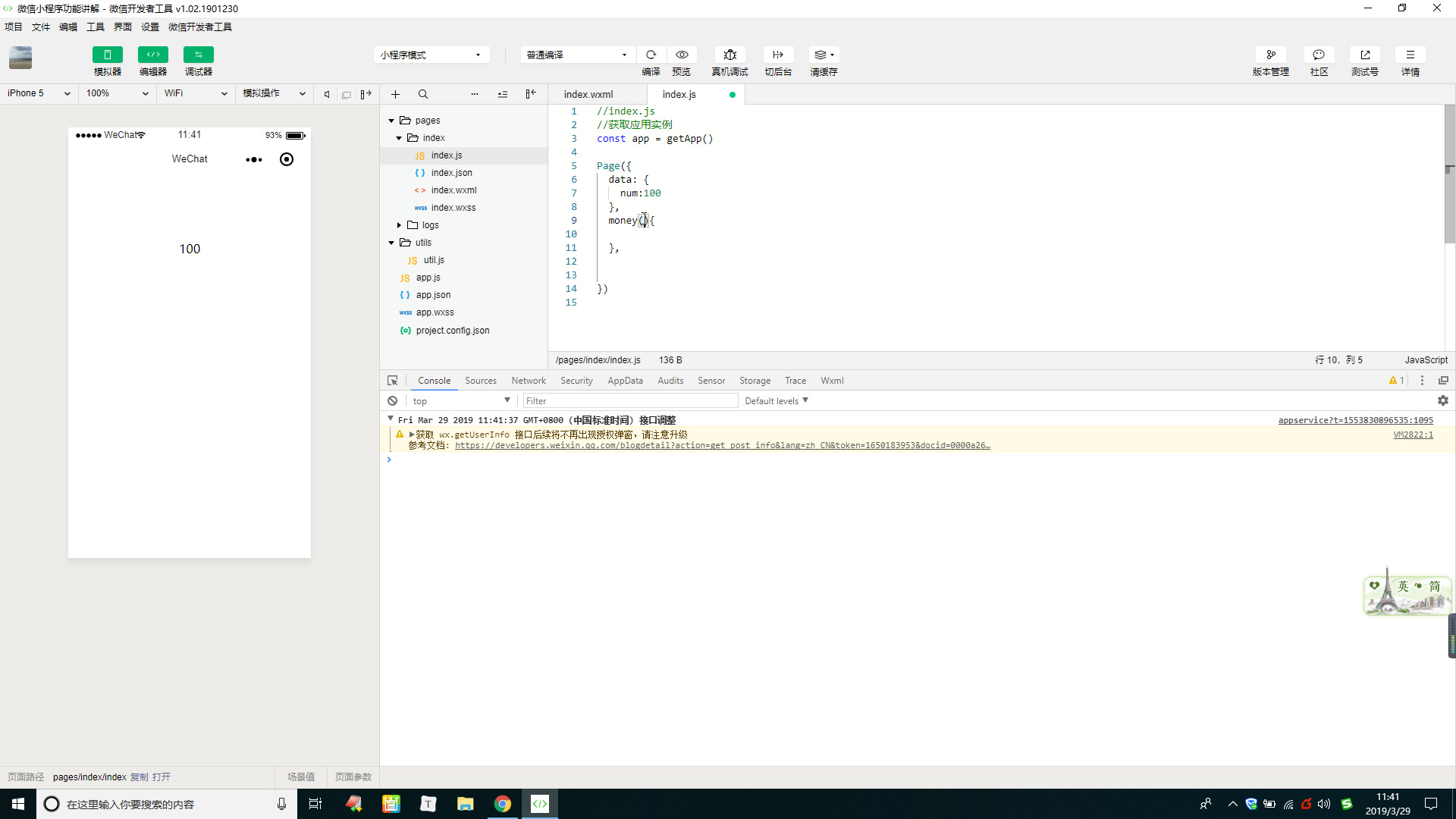
Task: Switch to the index.wxml editor tab
Action: pos(588,94)
